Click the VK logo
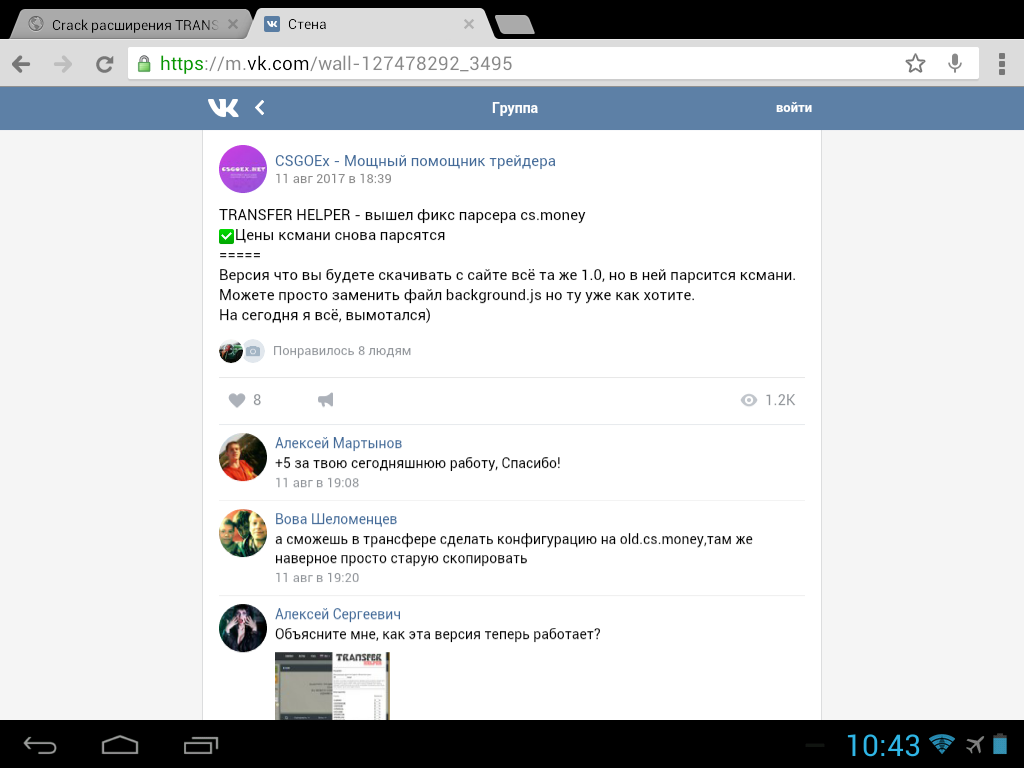The width and height of the screenshot is (1024, 768). [223, 108]
